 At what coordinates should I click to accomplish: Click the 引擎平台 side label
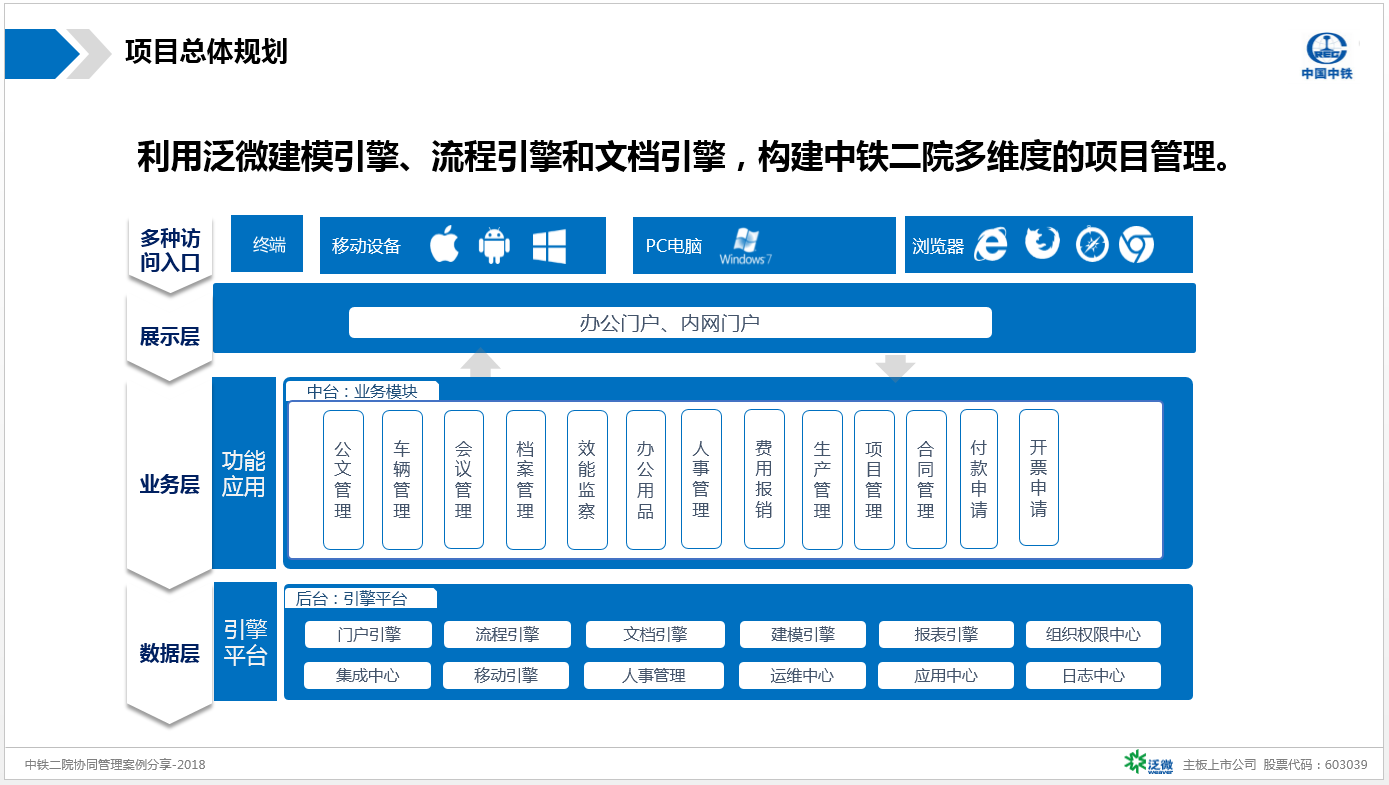click(x=245, y=642)
